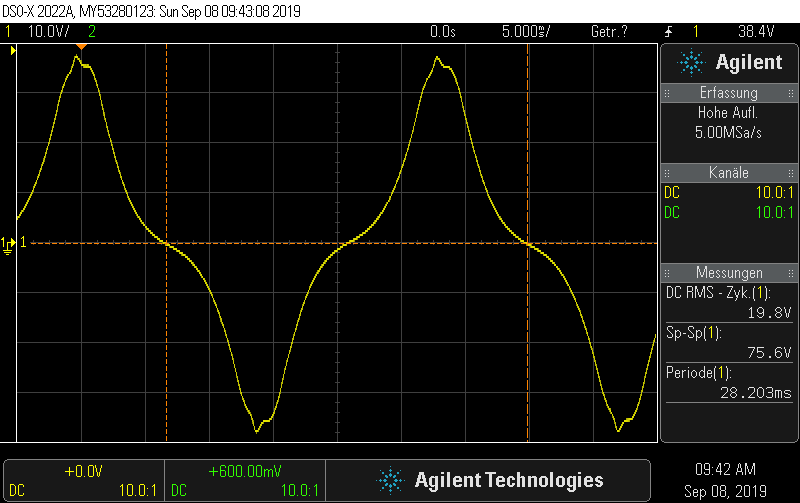
Task: Click the 38.4V trigger level value
Action: [x=756, y=32]
